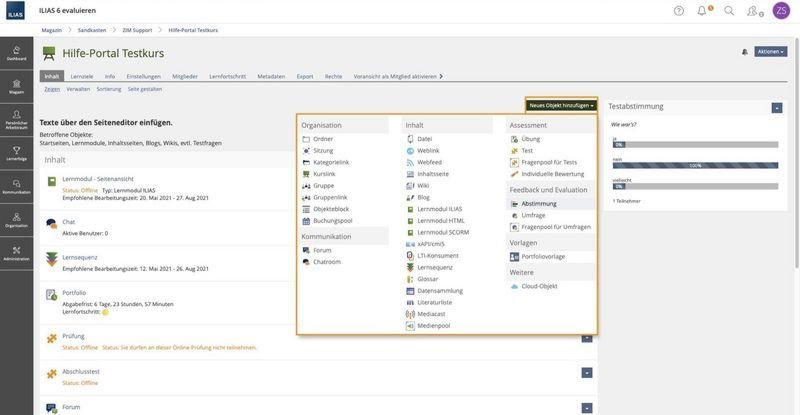
Task: Open the help question mark icon
Action: point(679,11)
